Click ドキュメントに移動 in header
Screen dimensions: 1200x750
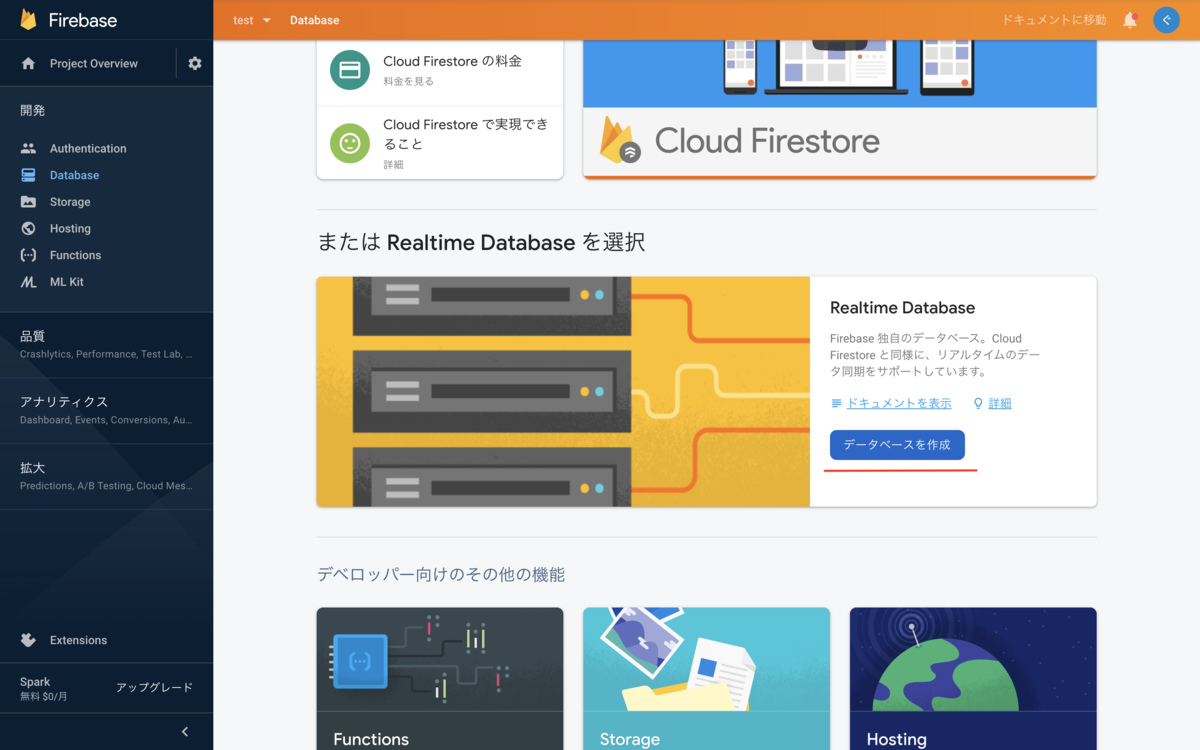[1054, 20]
